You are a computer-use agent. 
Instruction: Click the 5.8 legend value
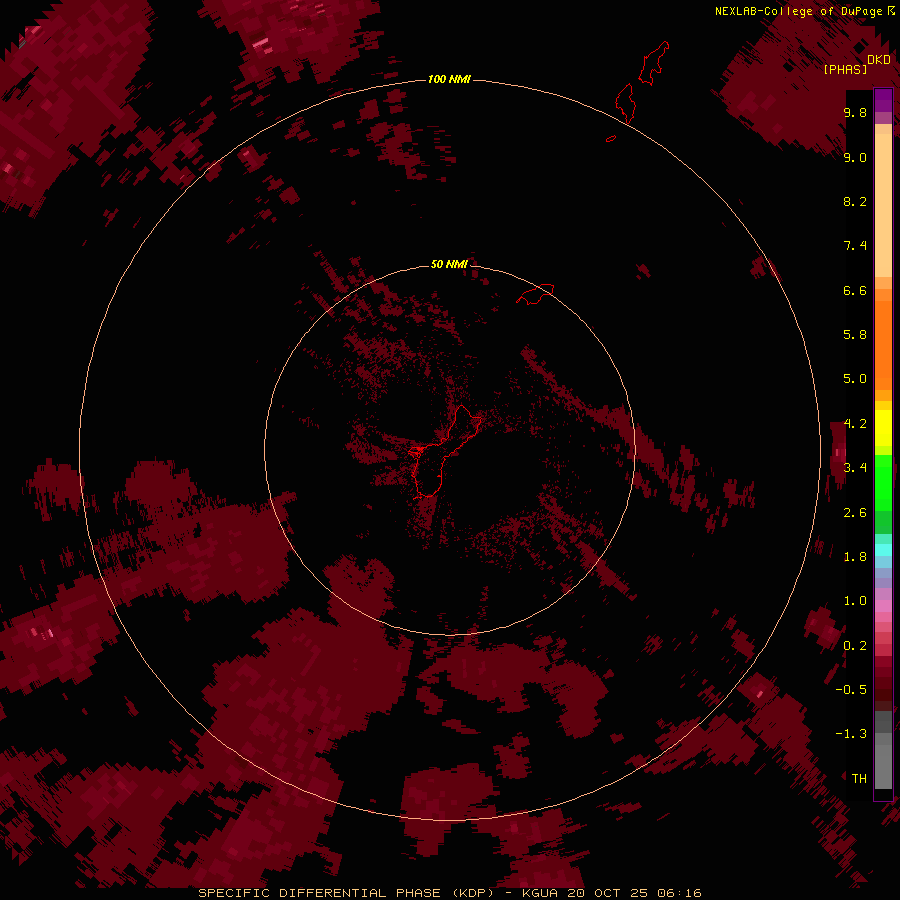click(x=855, y=335)
